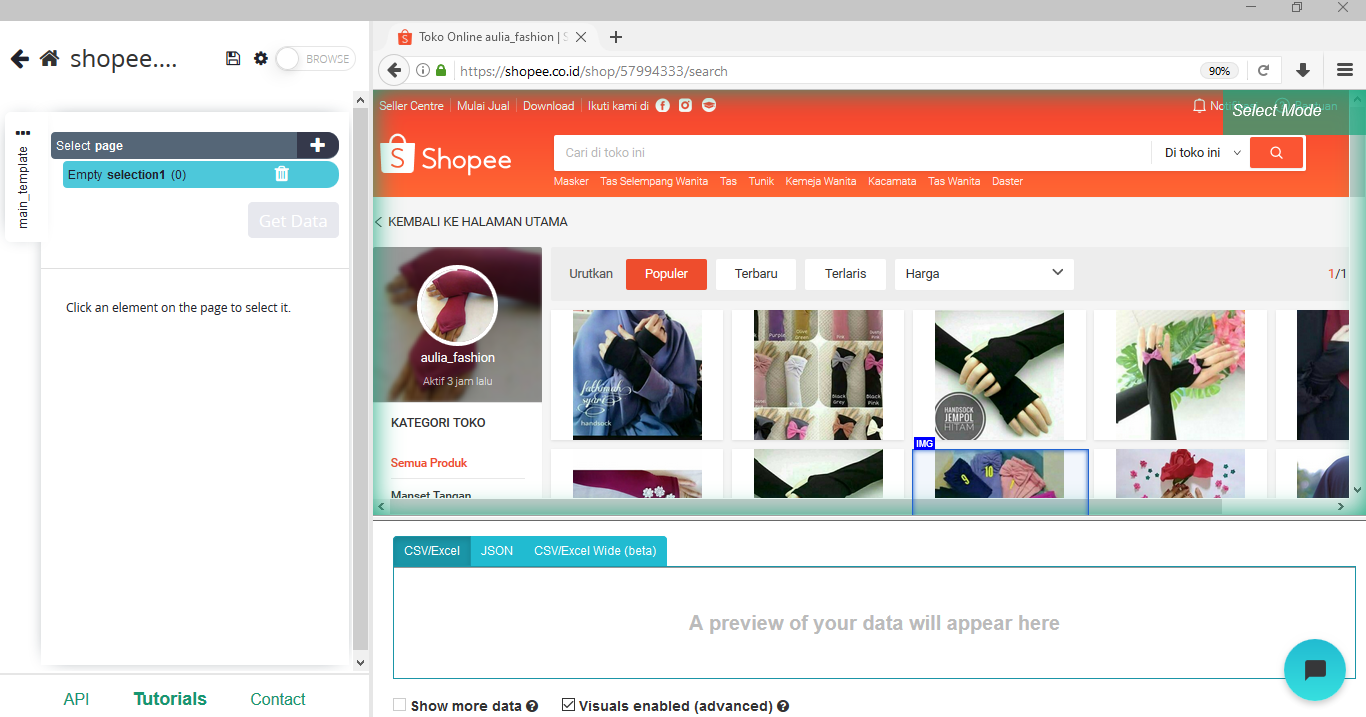
Task: Sort products by Terlaris
Action: click(x=845, y=274)
